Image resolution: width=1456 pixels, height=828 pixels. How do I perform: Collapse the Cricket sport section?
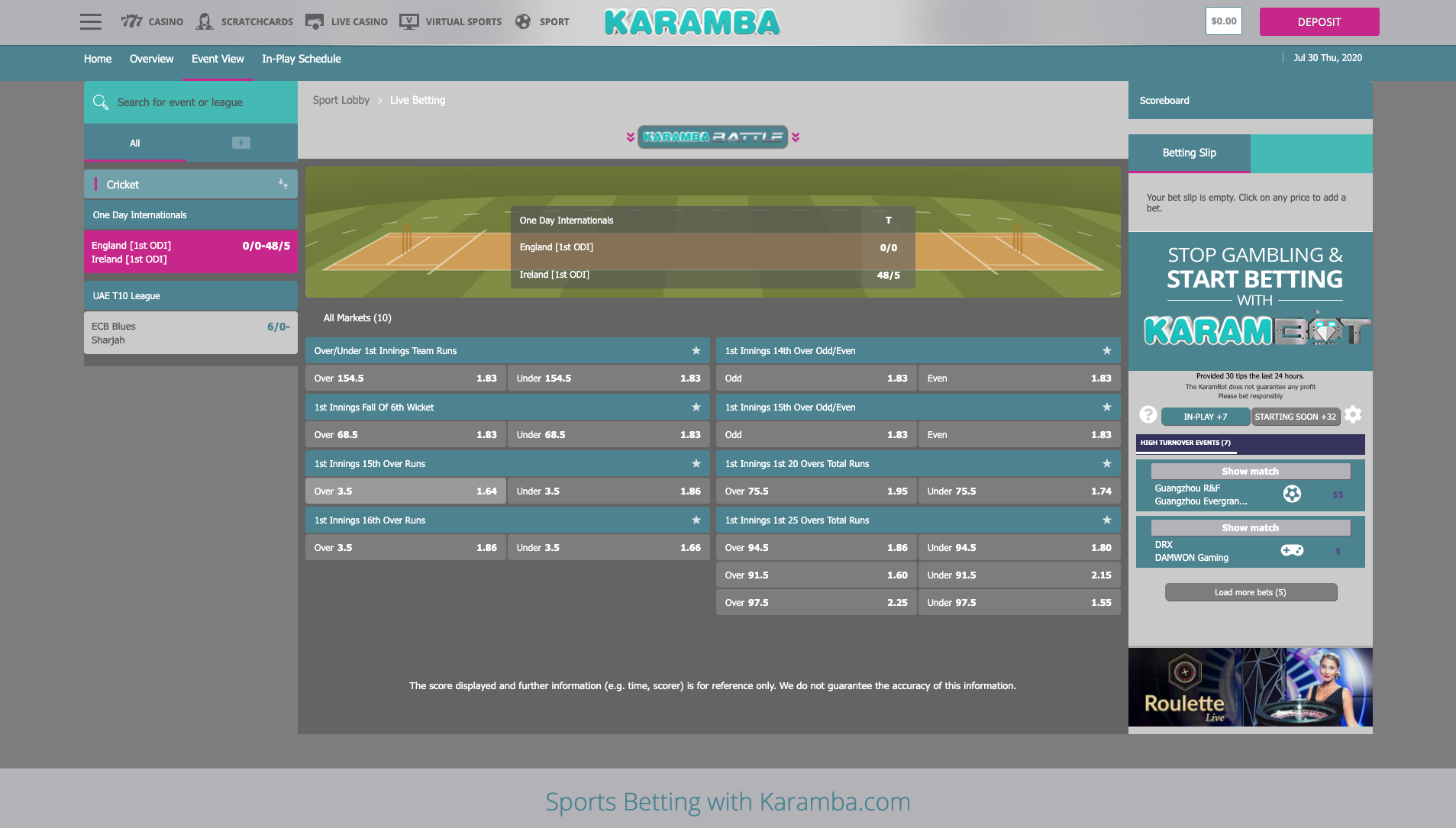coord(191,184)
